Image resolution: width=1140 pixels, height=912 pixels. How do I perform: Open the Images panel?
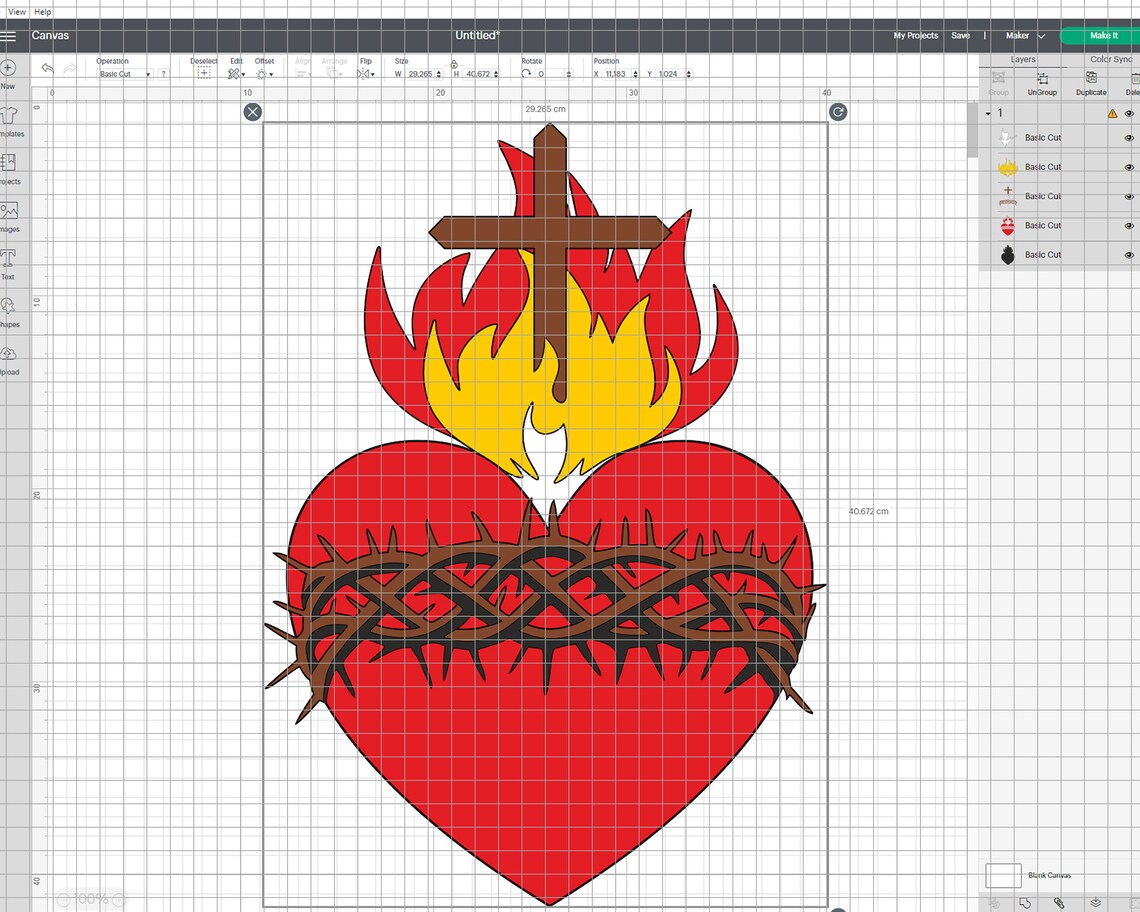tap(9, 212)
